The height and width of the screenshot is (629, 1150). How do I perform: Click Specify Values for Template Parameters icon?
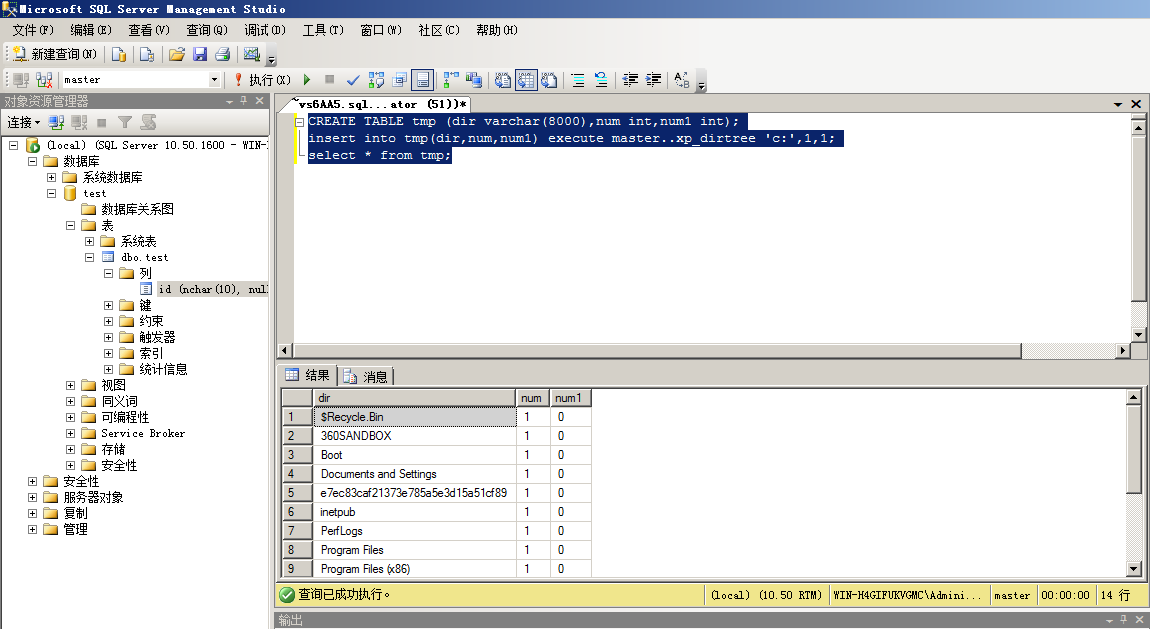(x=682, y=80)
